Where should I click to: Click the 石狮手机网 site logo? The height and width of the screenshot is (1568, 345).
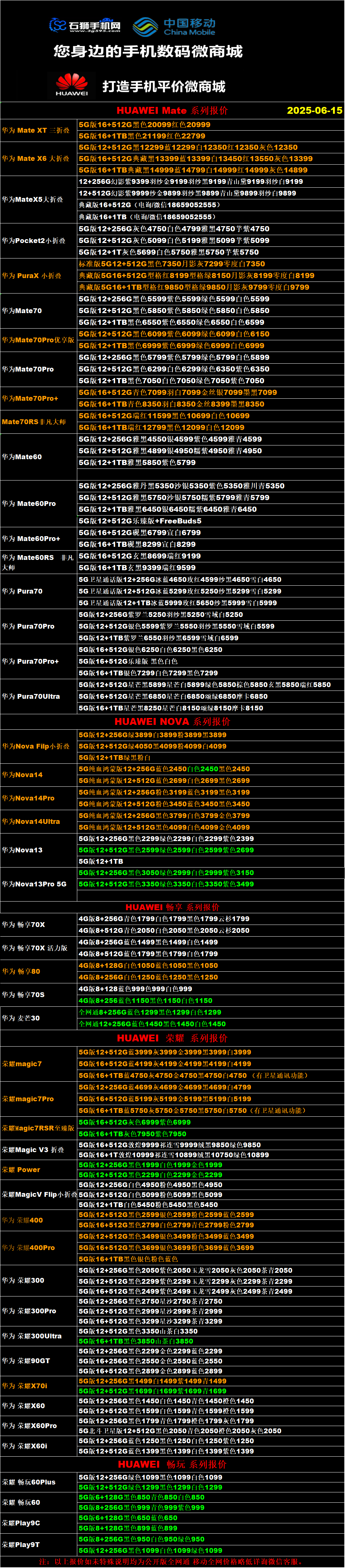coord(84,25)
